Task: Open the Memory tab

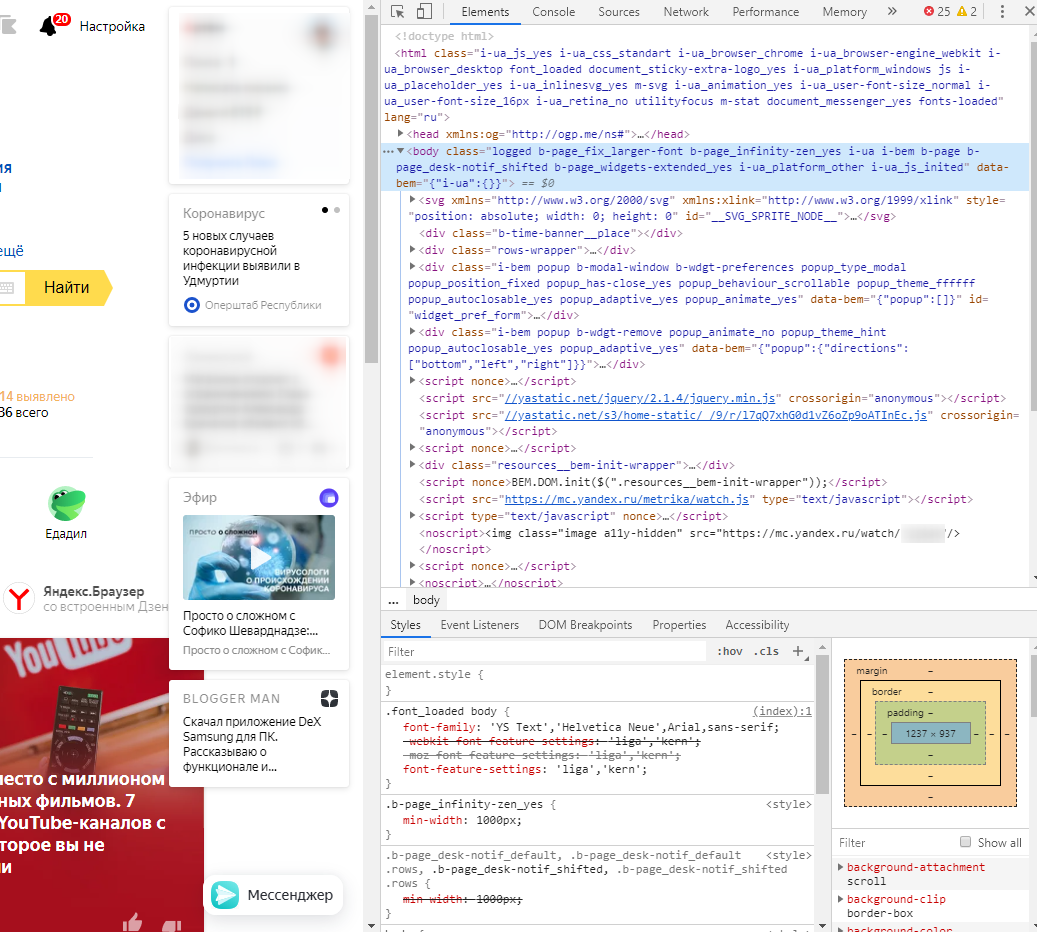Action: pyautogui.click(x=844, y=12)
